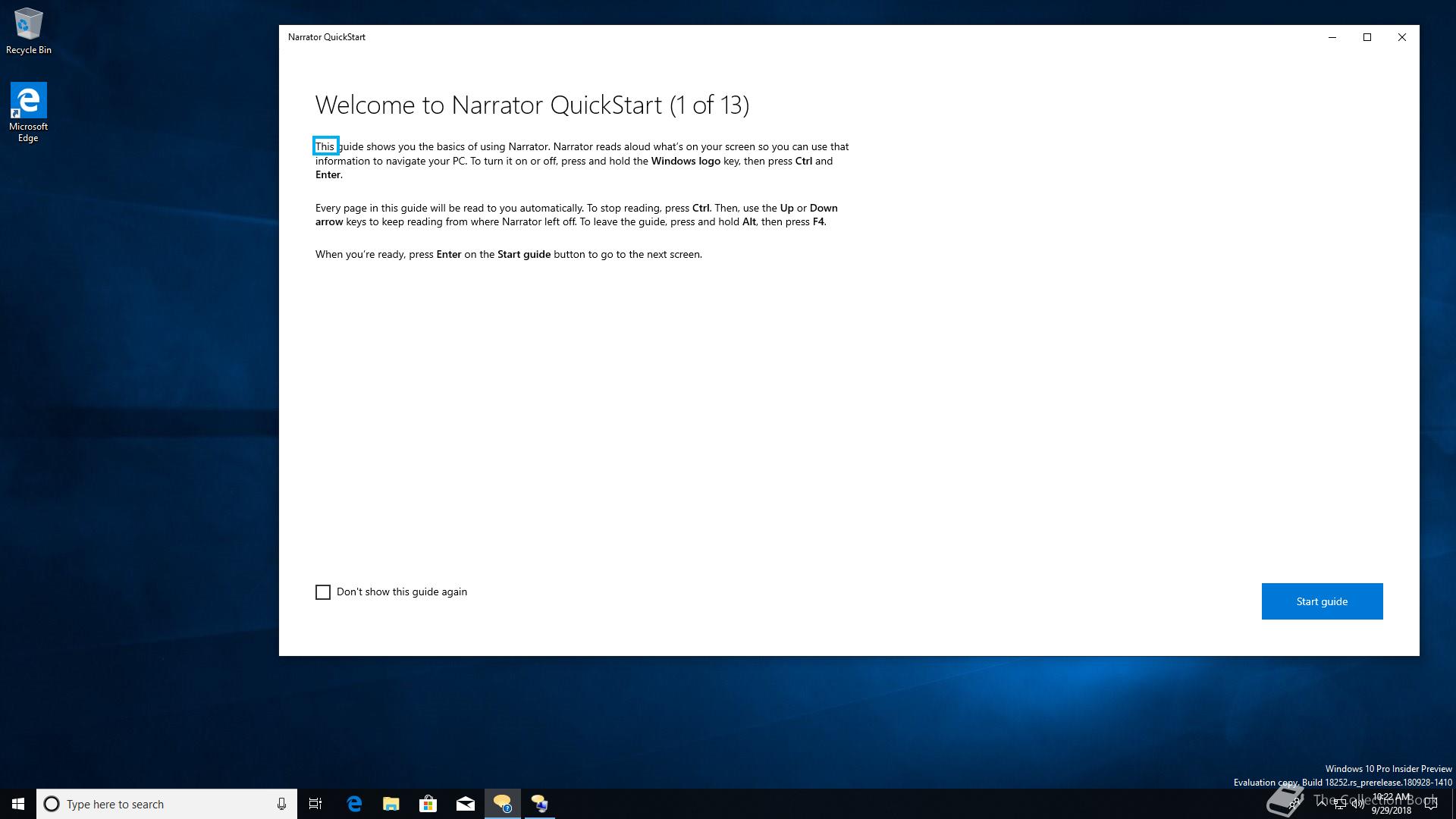Click the 'Welcome to Narrator QuickStart (1 of 13)' heading
The image size is (1456, 819).
(532, 105)
